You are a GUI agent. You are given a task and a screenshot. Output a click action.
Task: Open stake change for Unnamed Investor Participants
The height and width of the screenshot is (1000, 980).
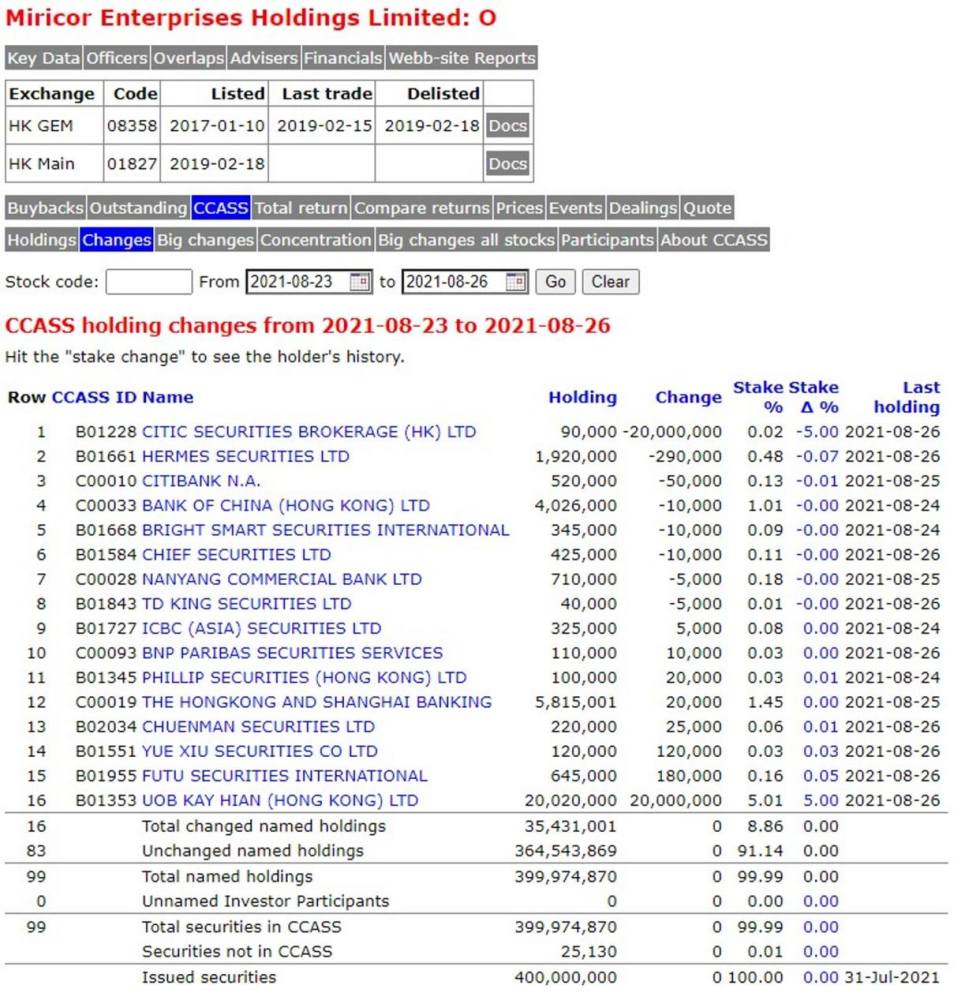(821, 901)
